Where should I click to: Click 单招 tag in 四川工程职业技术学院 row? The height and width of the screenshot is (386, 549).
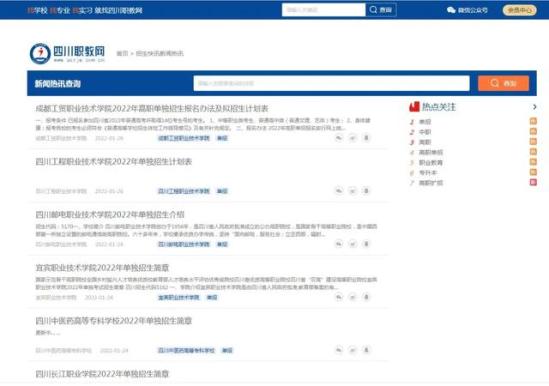click(x=222, y=191)
